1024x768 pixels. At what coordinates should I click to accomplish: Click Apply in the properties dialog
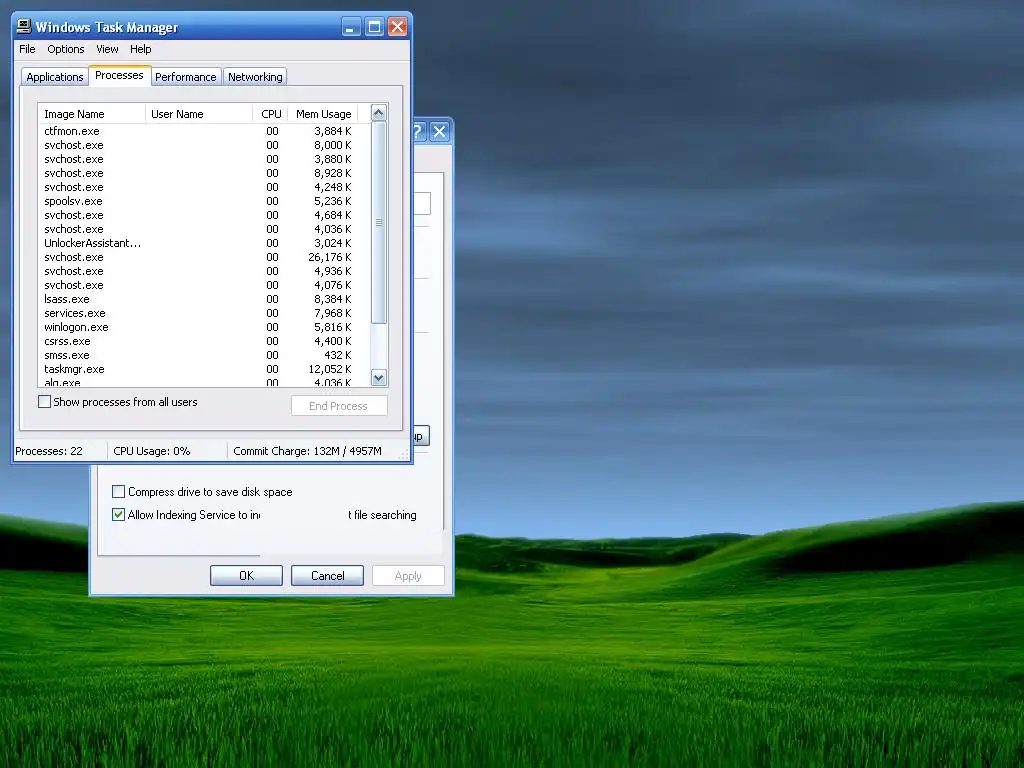pyautogui.click(x=408, y=575)
